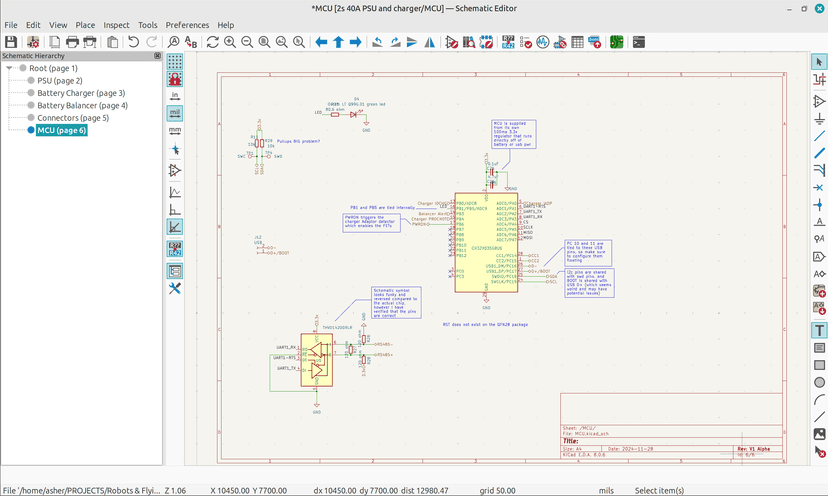Toggle grid display visibility
828x496 pixels.
[175, 61]
